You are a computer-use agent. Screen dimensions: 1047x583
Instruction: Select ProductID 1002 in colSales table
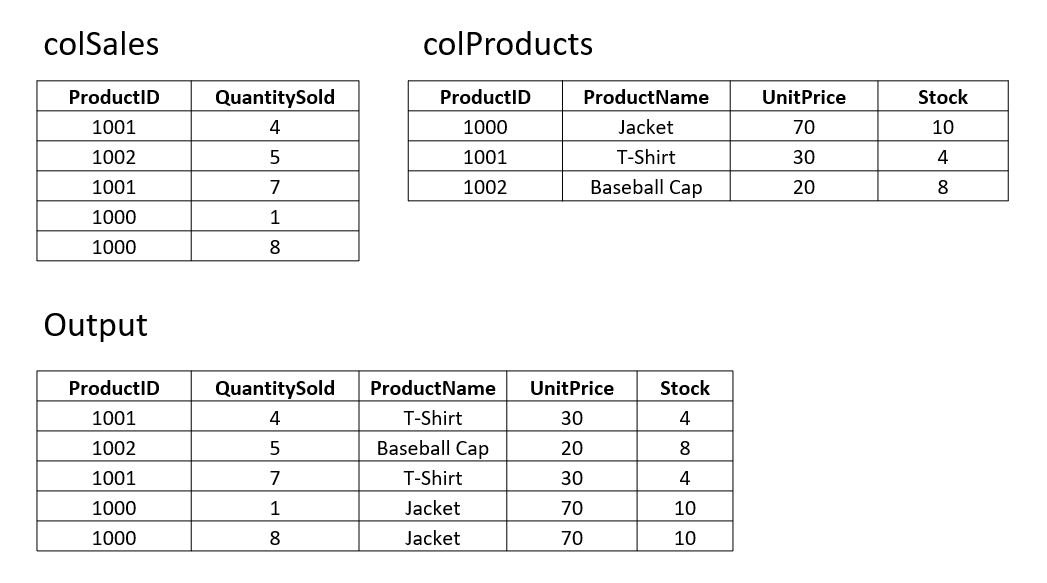[x=114, y=157]
